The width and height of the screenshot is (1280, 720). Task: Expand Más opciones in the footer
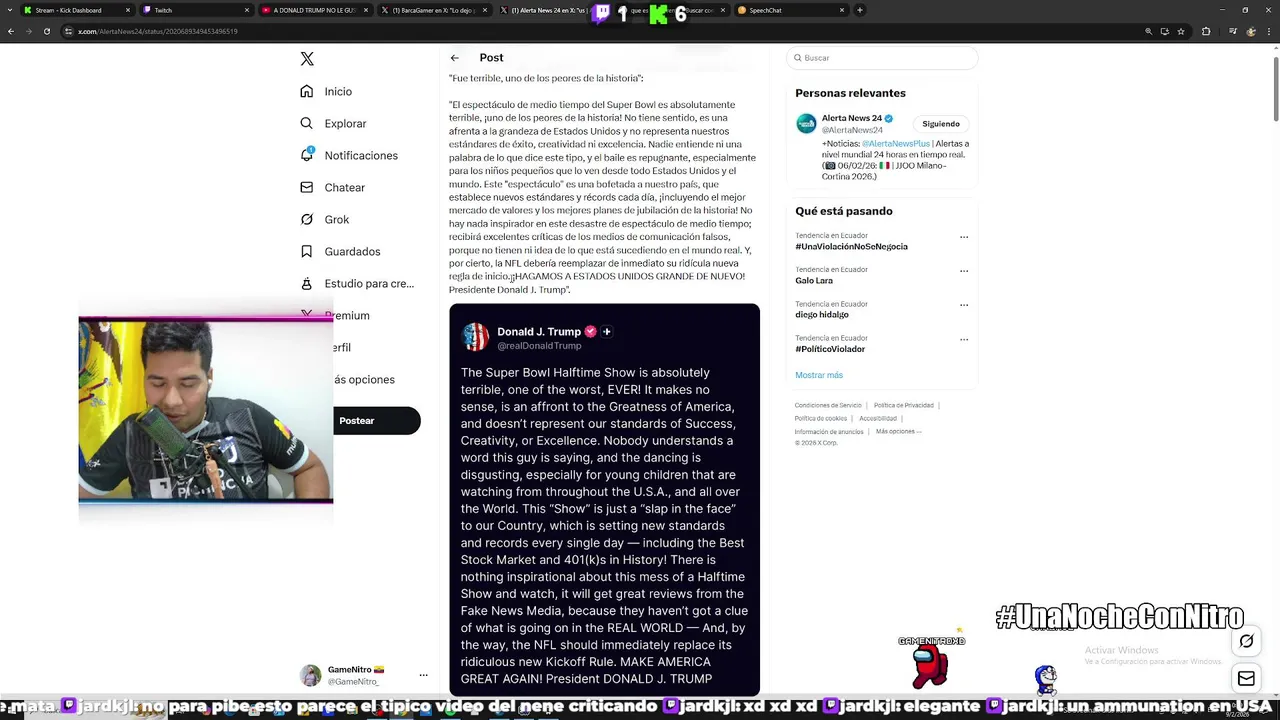coord(898,431)
